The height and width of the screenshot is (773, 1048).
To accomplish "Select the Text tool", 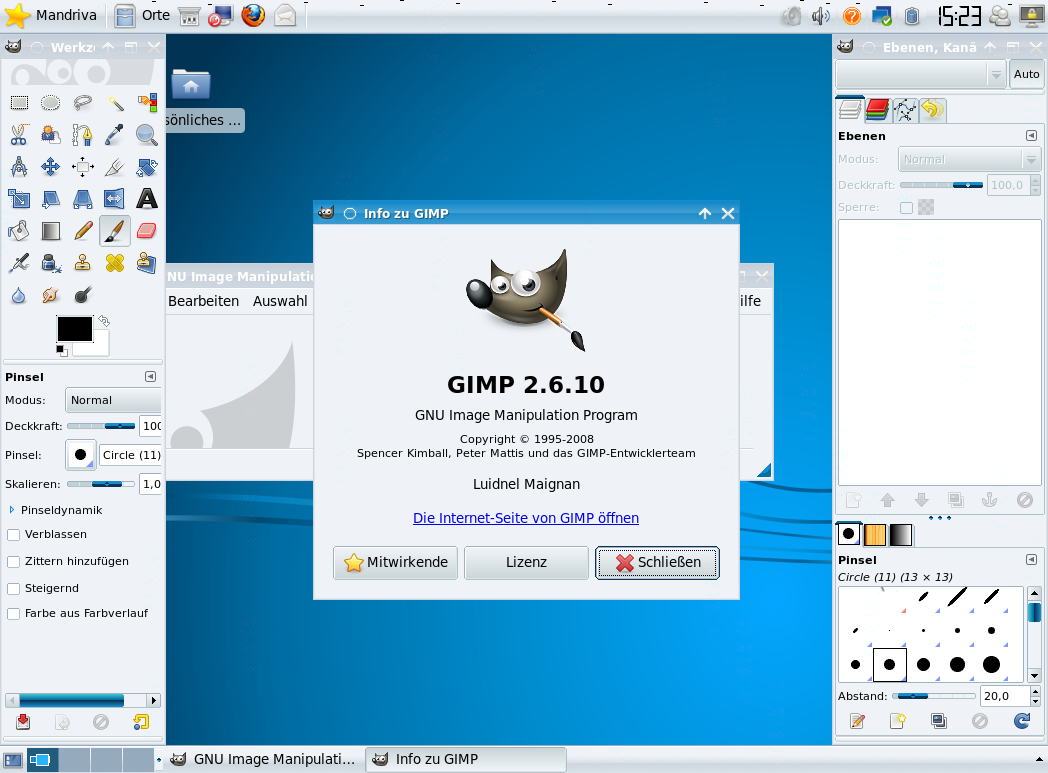I will tap(146, 198).
